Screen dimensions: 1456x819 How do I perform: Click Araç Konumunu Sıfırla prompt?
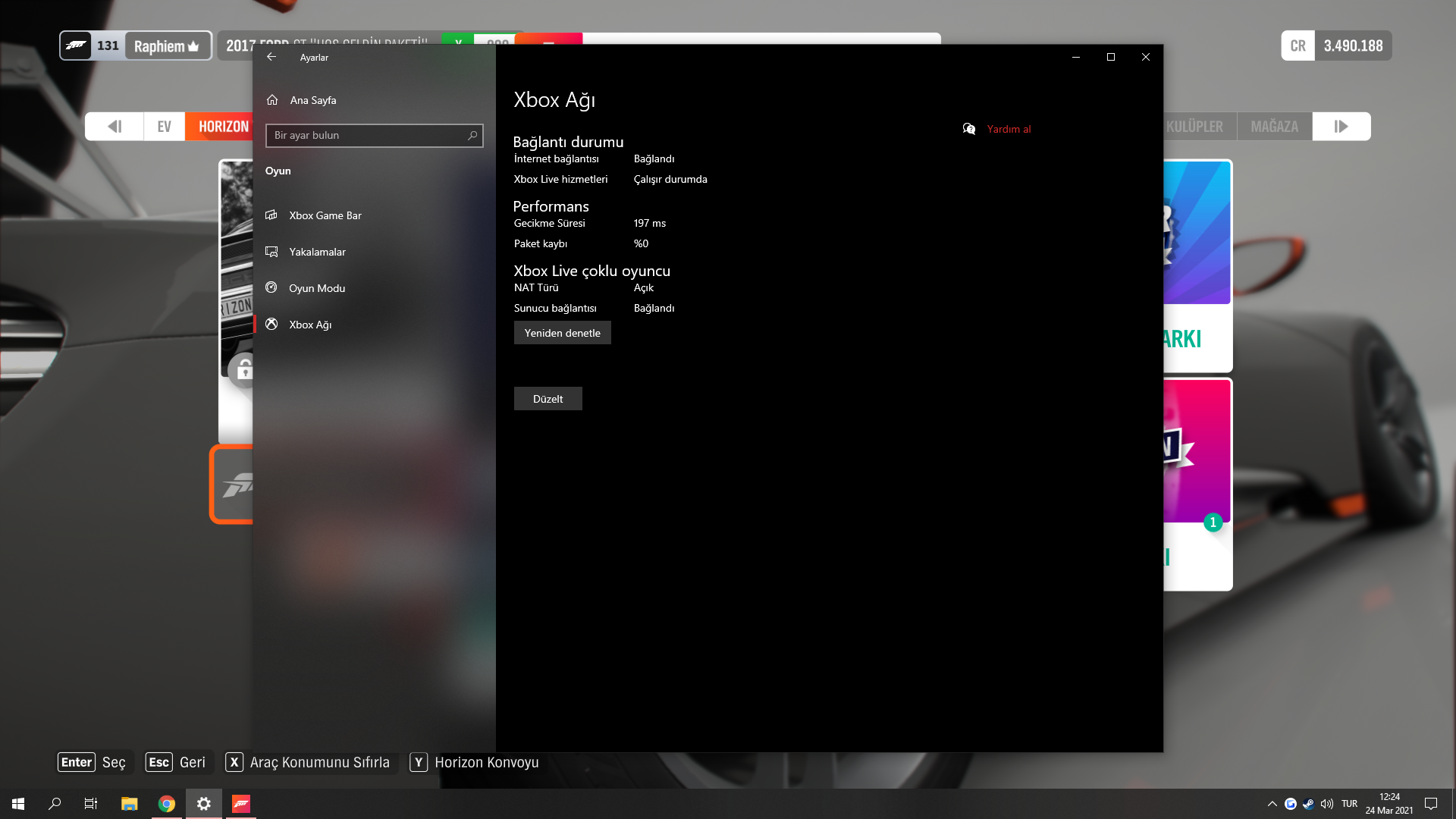coord(308,762)
